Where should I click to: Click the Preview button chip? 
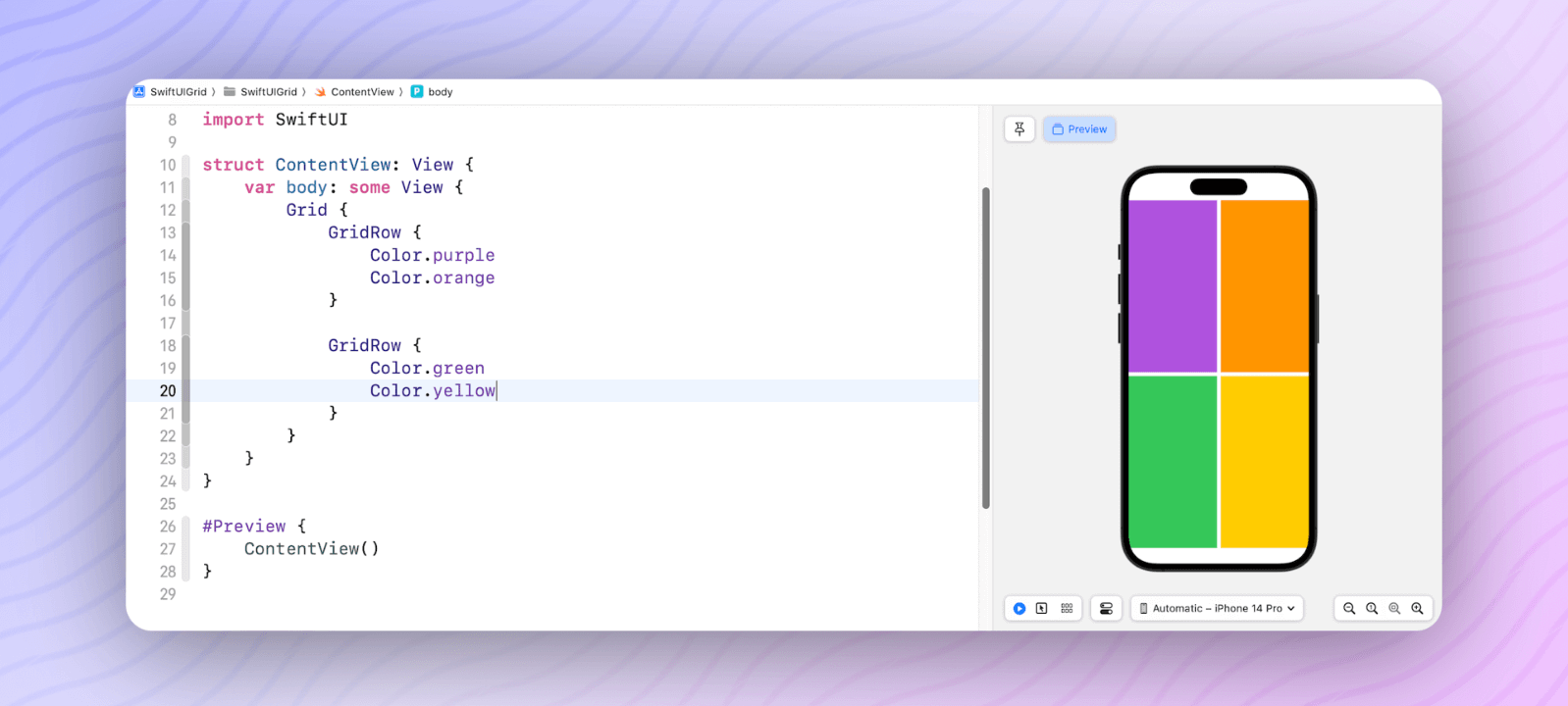coord(1079,129)
